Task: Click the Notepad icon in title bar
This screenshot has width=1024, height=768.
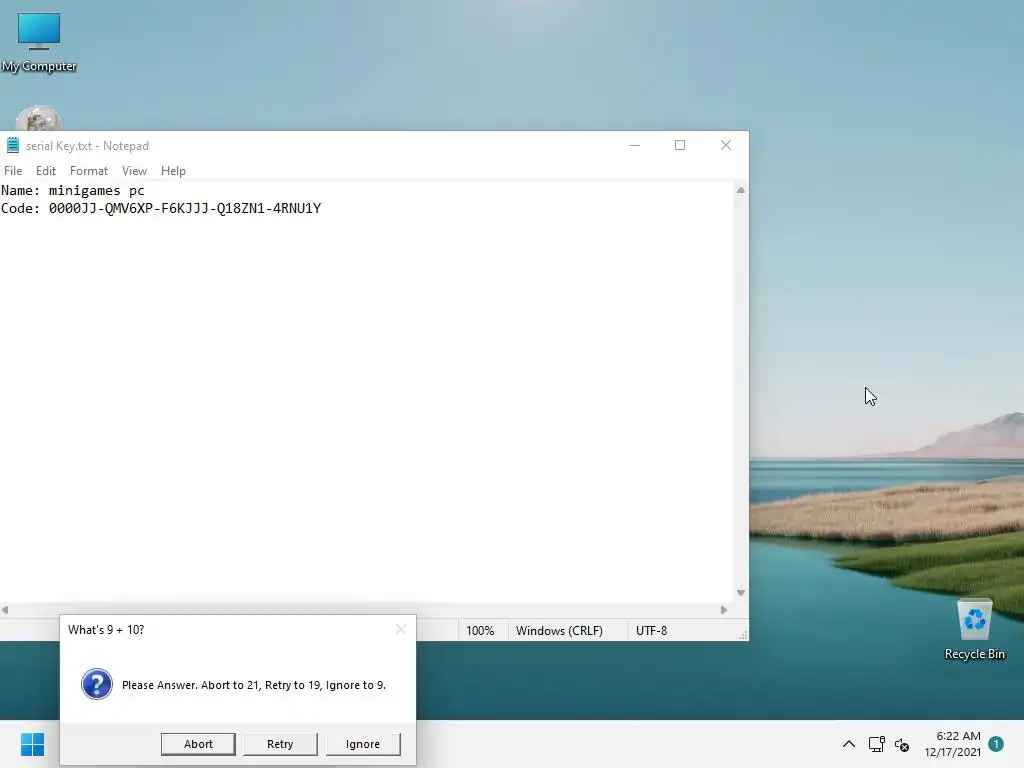Action: [12, 145]
